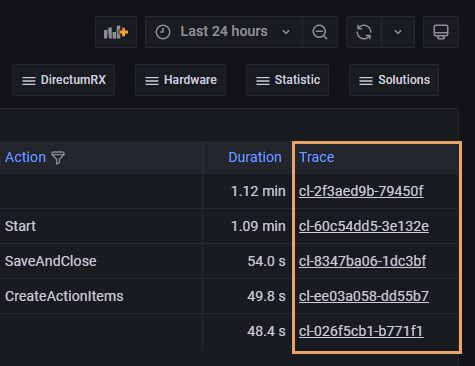Open trace link cl-60c54dd5-3e132e

tap(364, 226)
